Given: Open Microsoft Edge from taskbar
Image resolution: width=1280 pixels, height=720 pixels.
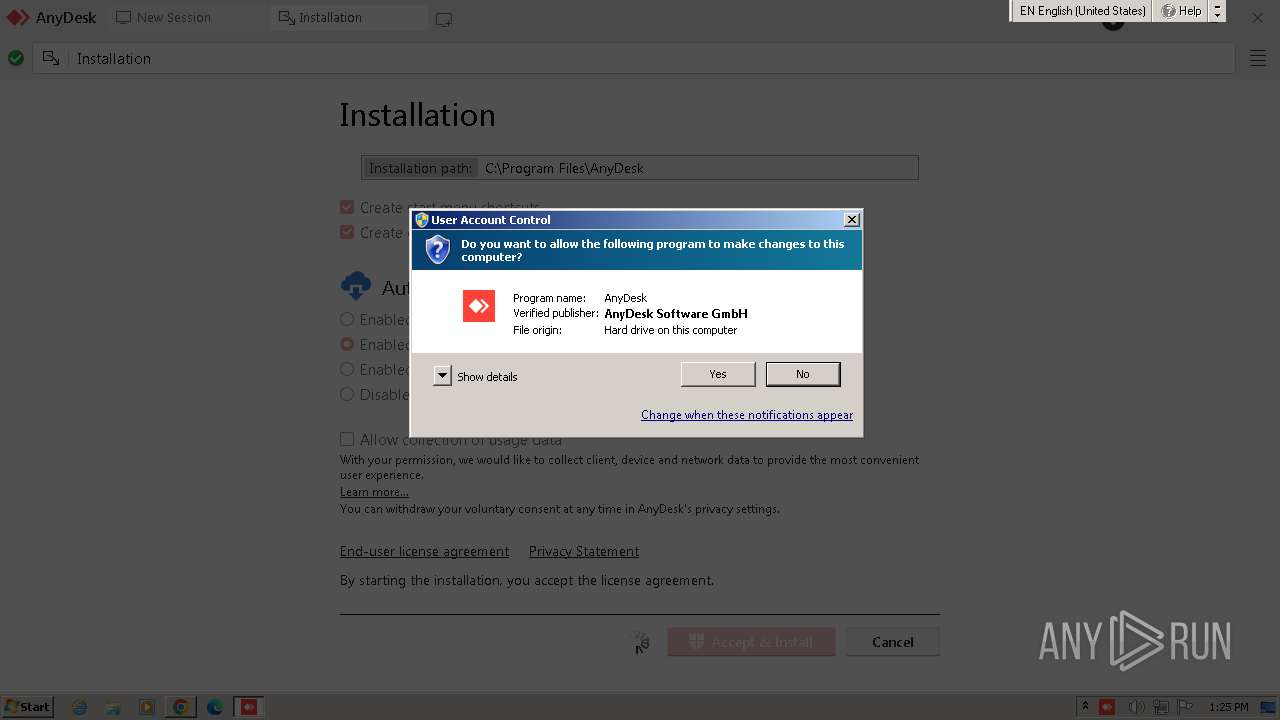Looking at the screenshot, I should (214, 707).
